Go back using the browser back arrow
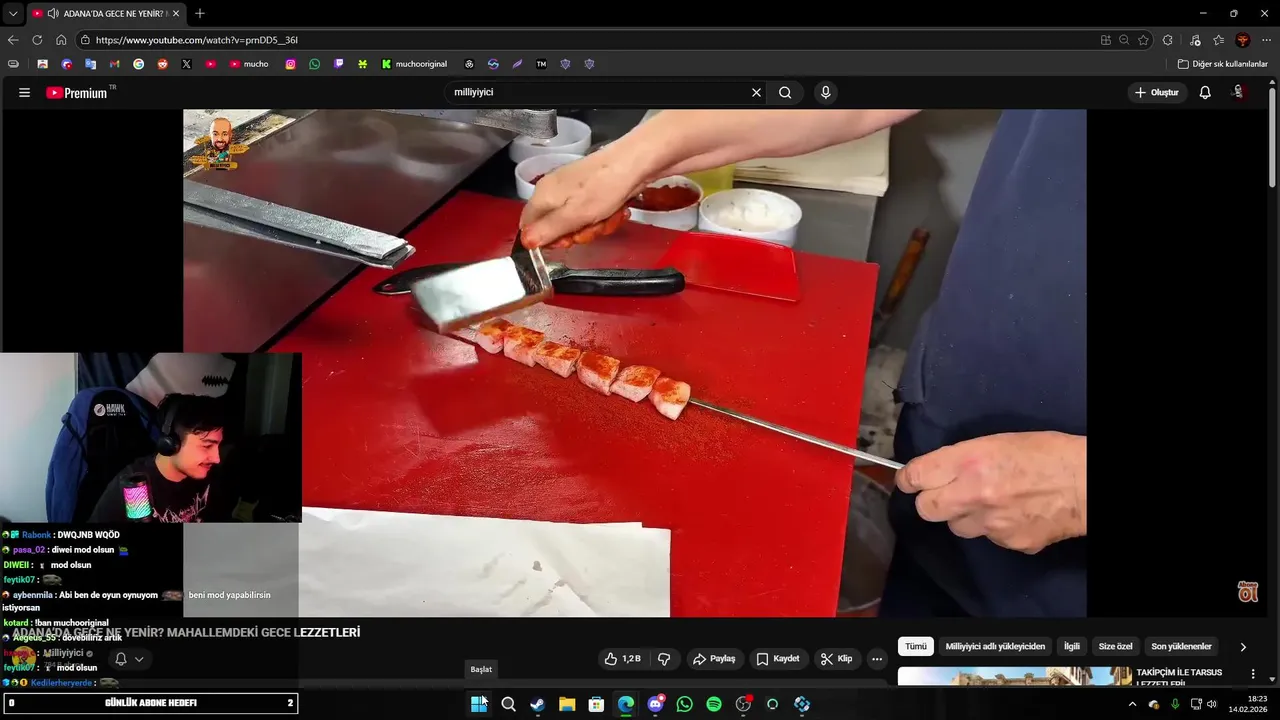This screenshot has width=1280, height=720. tap(13, 40)
